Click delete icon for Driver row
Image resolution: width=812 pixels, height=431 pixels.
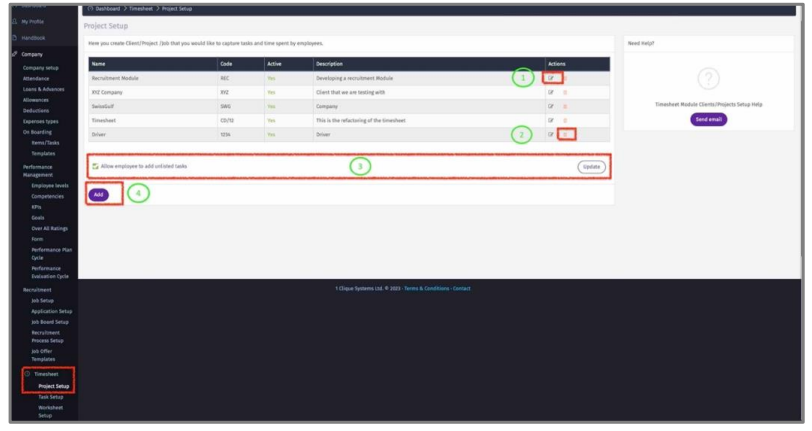pos(563,134)
